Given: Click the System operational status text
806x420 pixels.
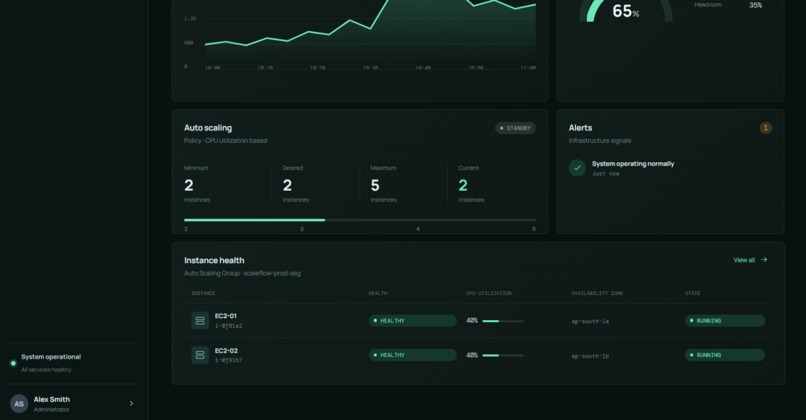Looking at the screenshot, I should 51,357.
